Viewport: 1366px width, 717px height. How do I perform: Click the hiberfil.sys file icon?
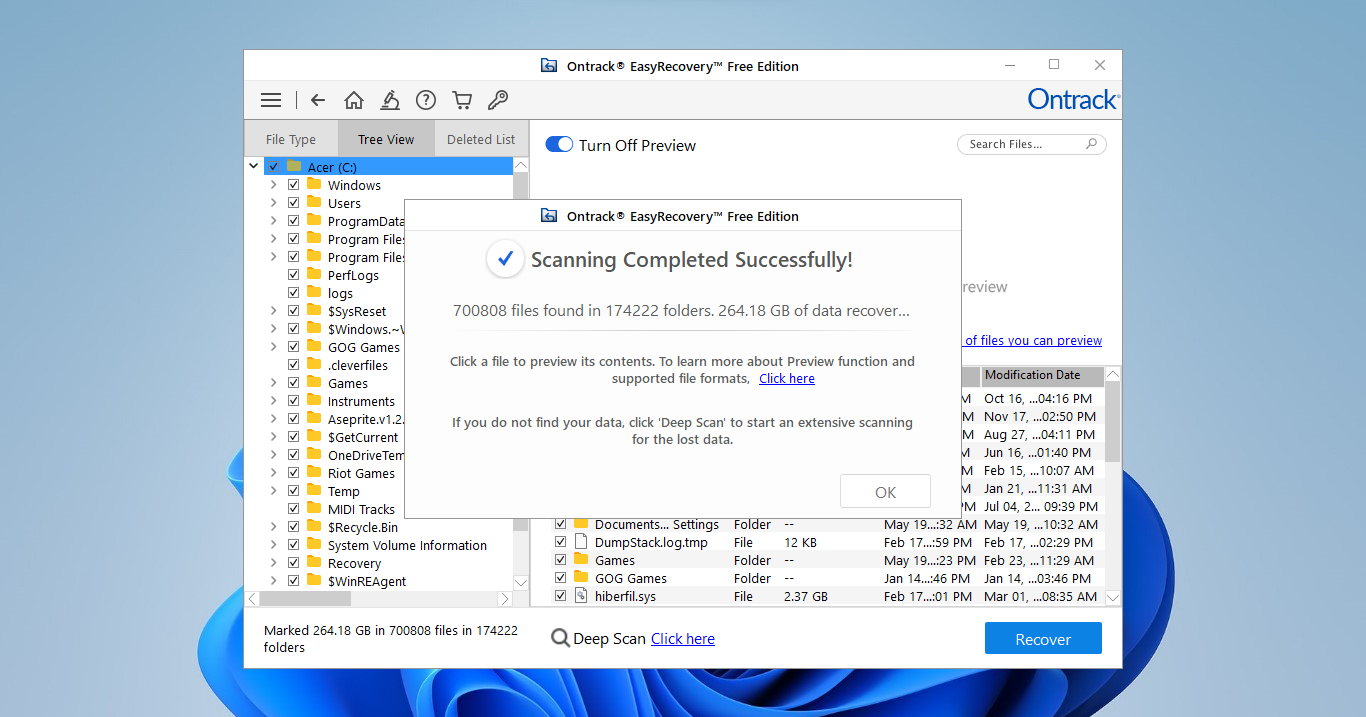pos(581,596)
